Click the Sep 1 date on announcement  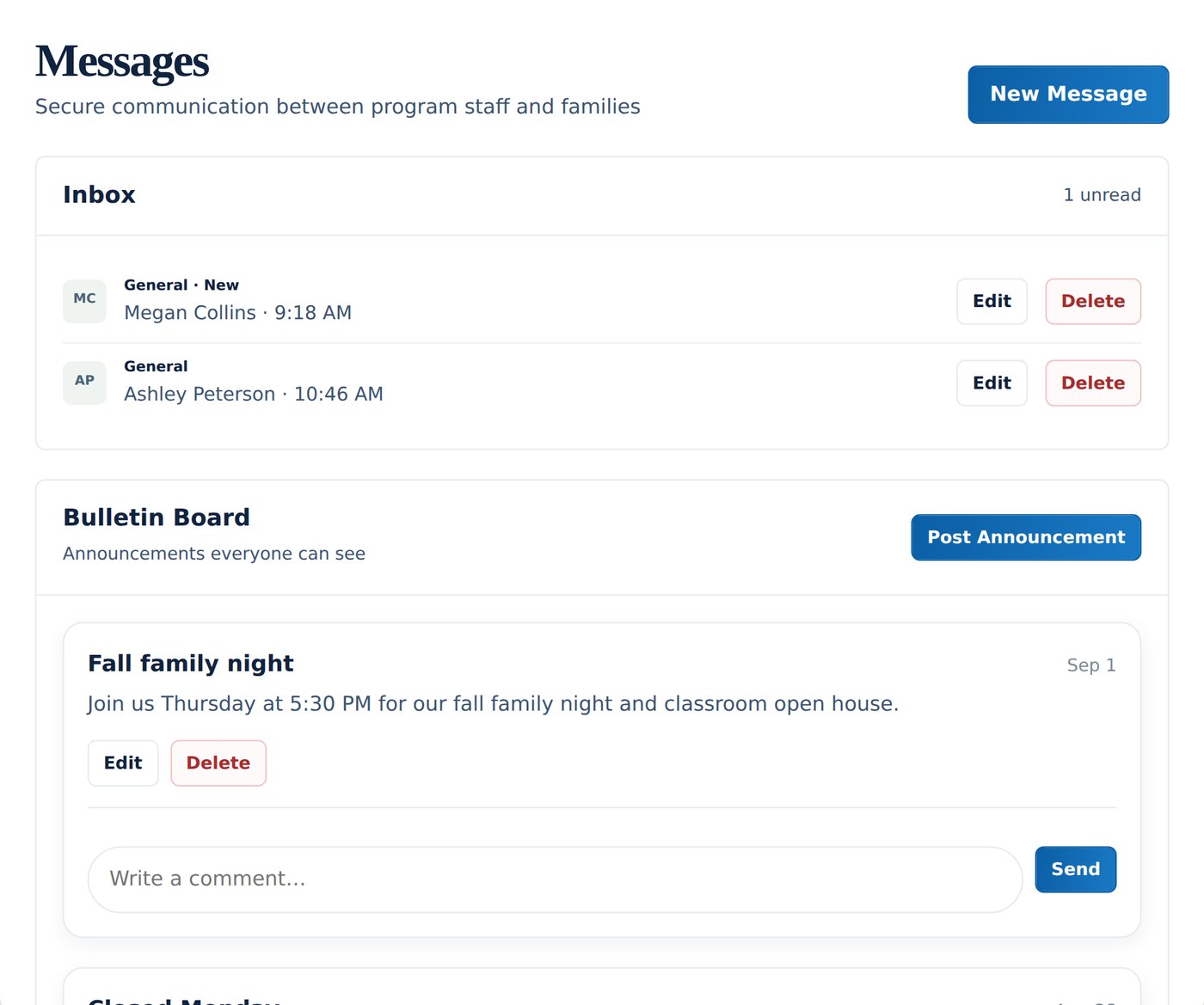1091,665
